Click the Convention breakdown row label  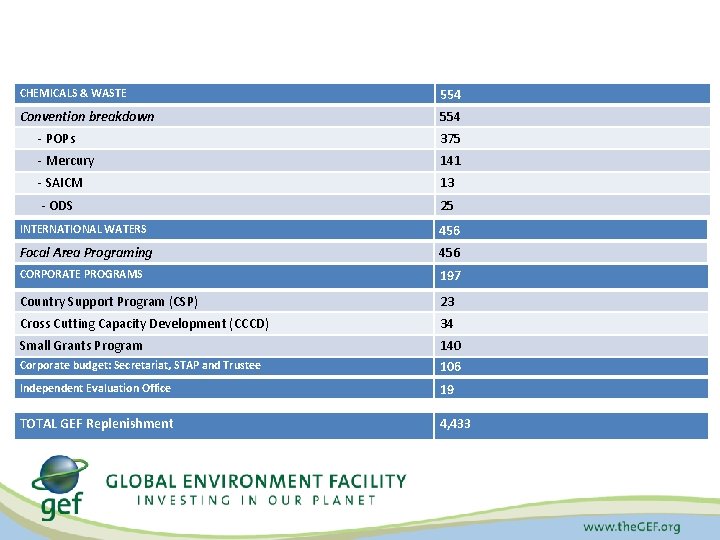tap(87, 117)
